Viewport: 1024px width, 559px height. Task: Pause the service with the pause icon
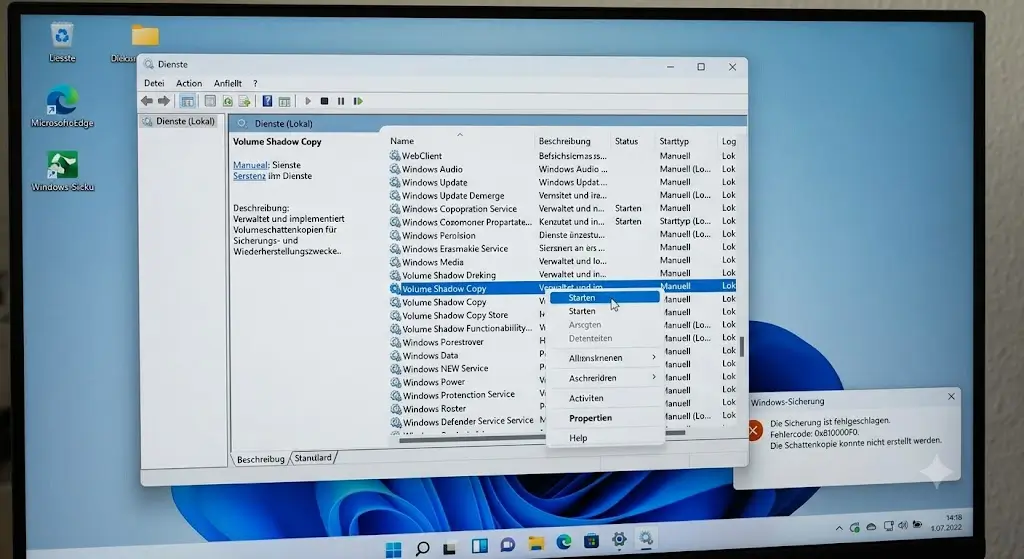(341, 101)
